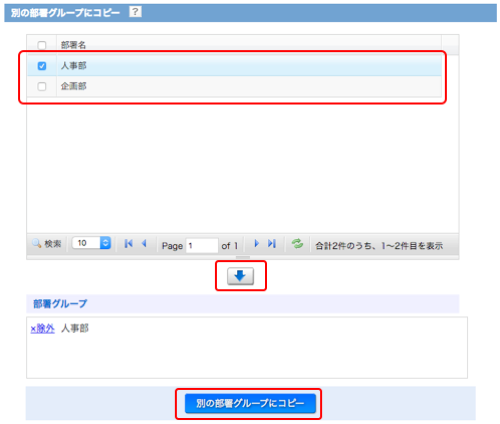Open the rows-per-page dropdown showing 10
Image resolution: width=500 pixels, height=424 pixels.
(x=92, y=243)
